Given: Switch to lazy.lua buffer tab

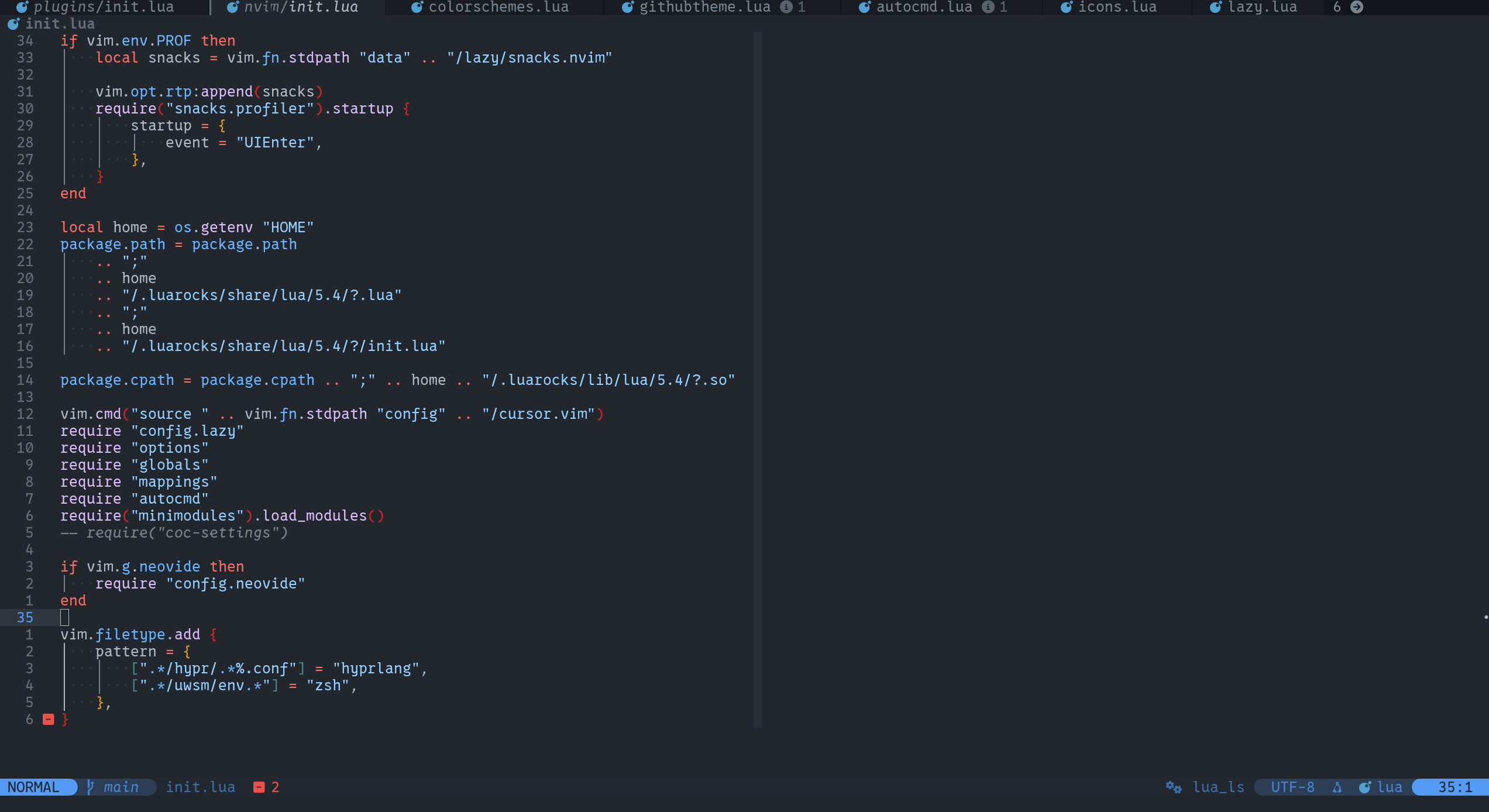Looking at the screenshot, I should (x=1262, y=7).
